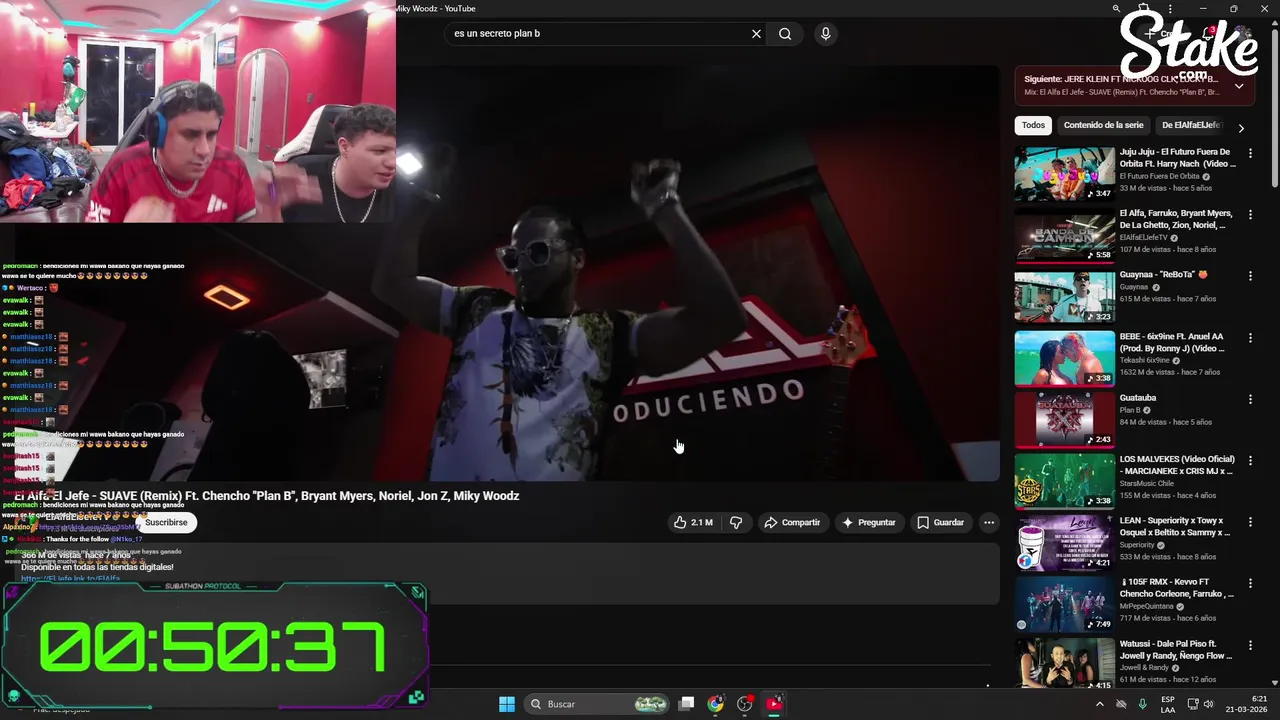1280x720 pixels.
Task: Open video title LOS MALVEKES (Video Oficial)
Action: pyautogui.click(x=1177, y=465)
